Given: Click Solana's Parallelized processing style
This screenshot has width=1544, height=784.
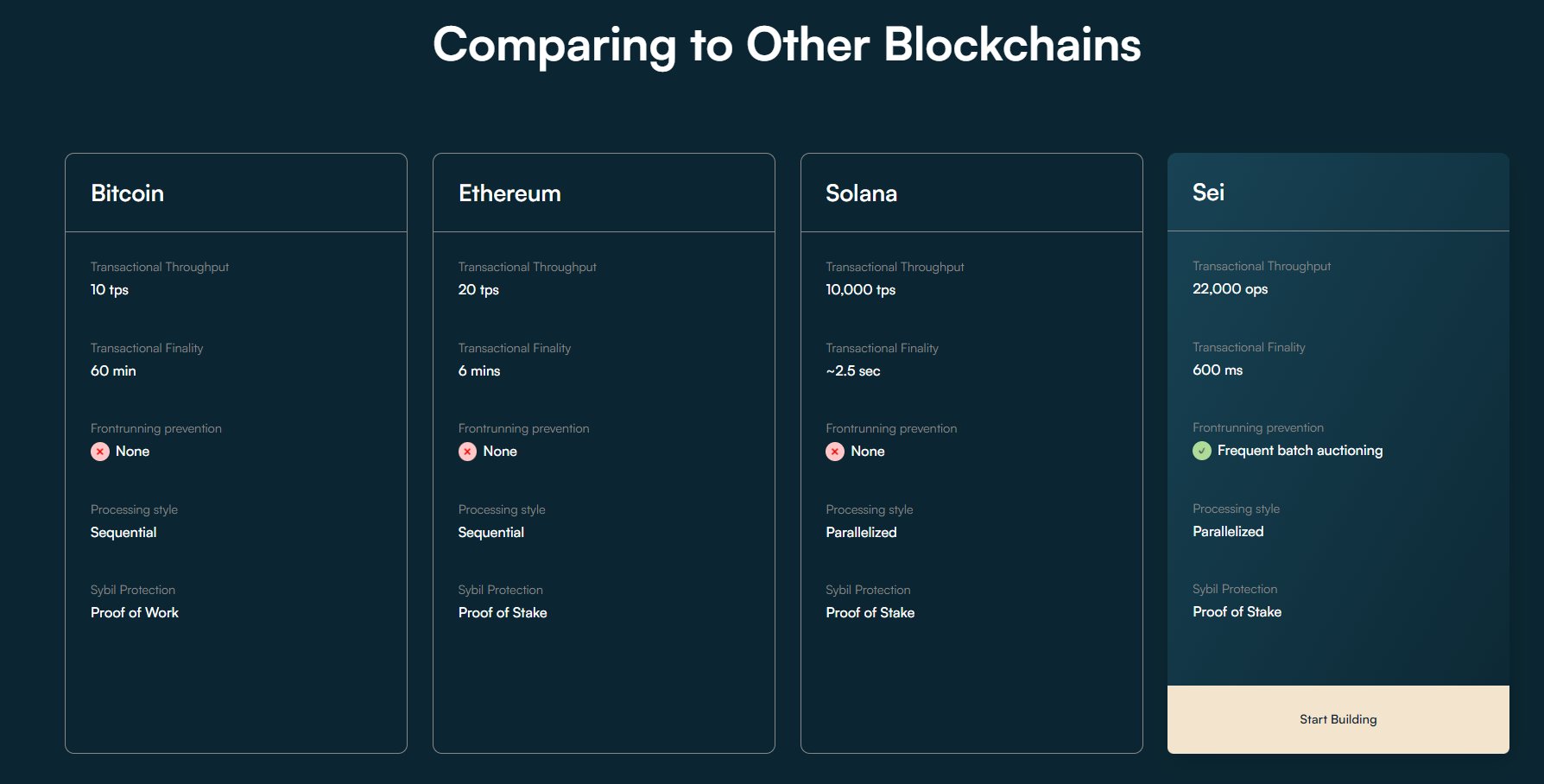Looking at the screenshot, I should point(861,533).
